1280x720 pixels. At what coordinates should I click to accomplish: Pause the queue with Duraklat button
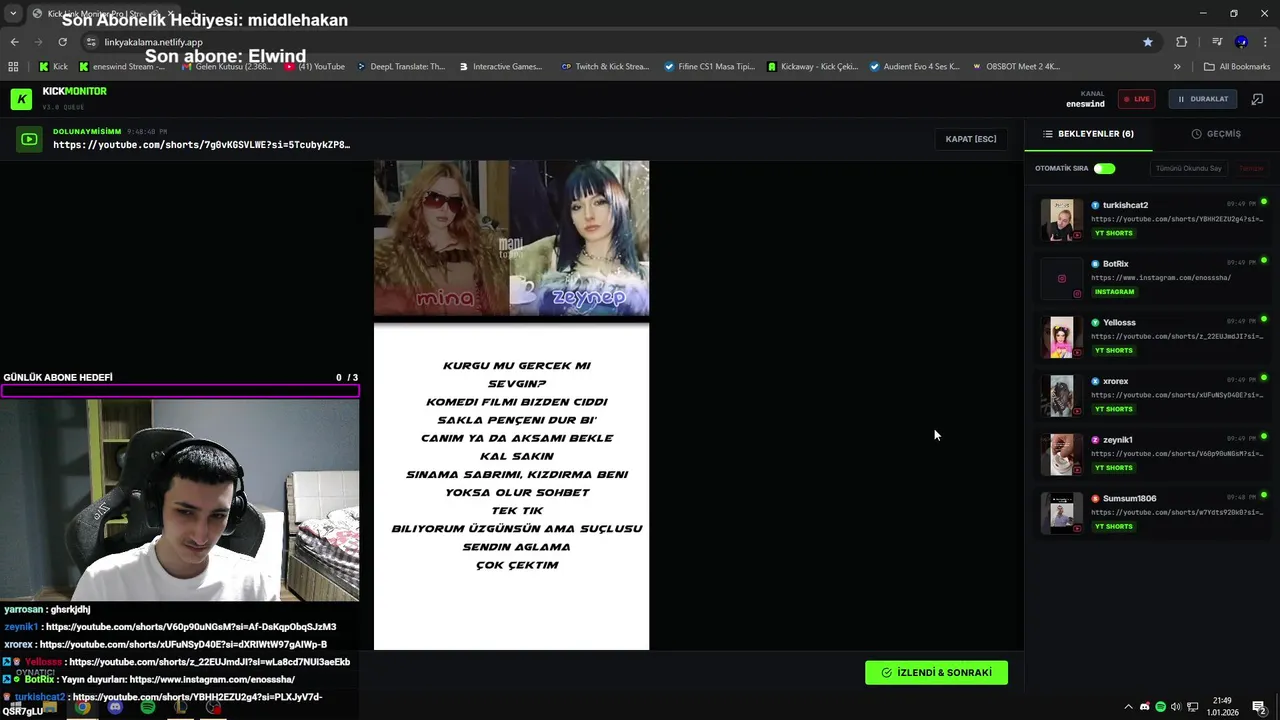[1203, 99]
